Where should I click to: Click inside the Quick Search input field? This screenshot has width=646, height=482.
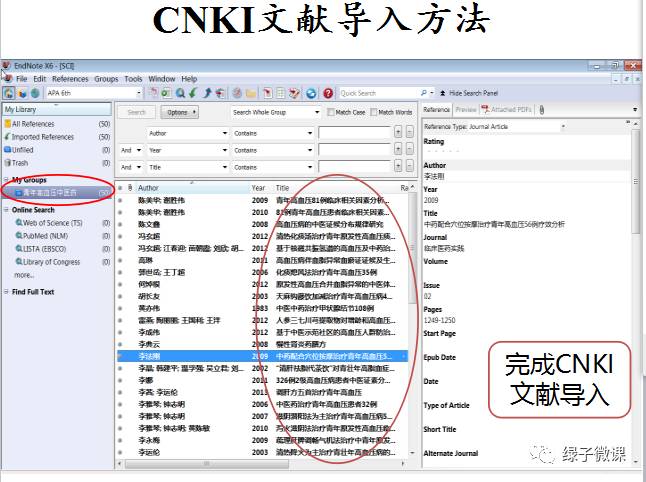coord(379,93)
